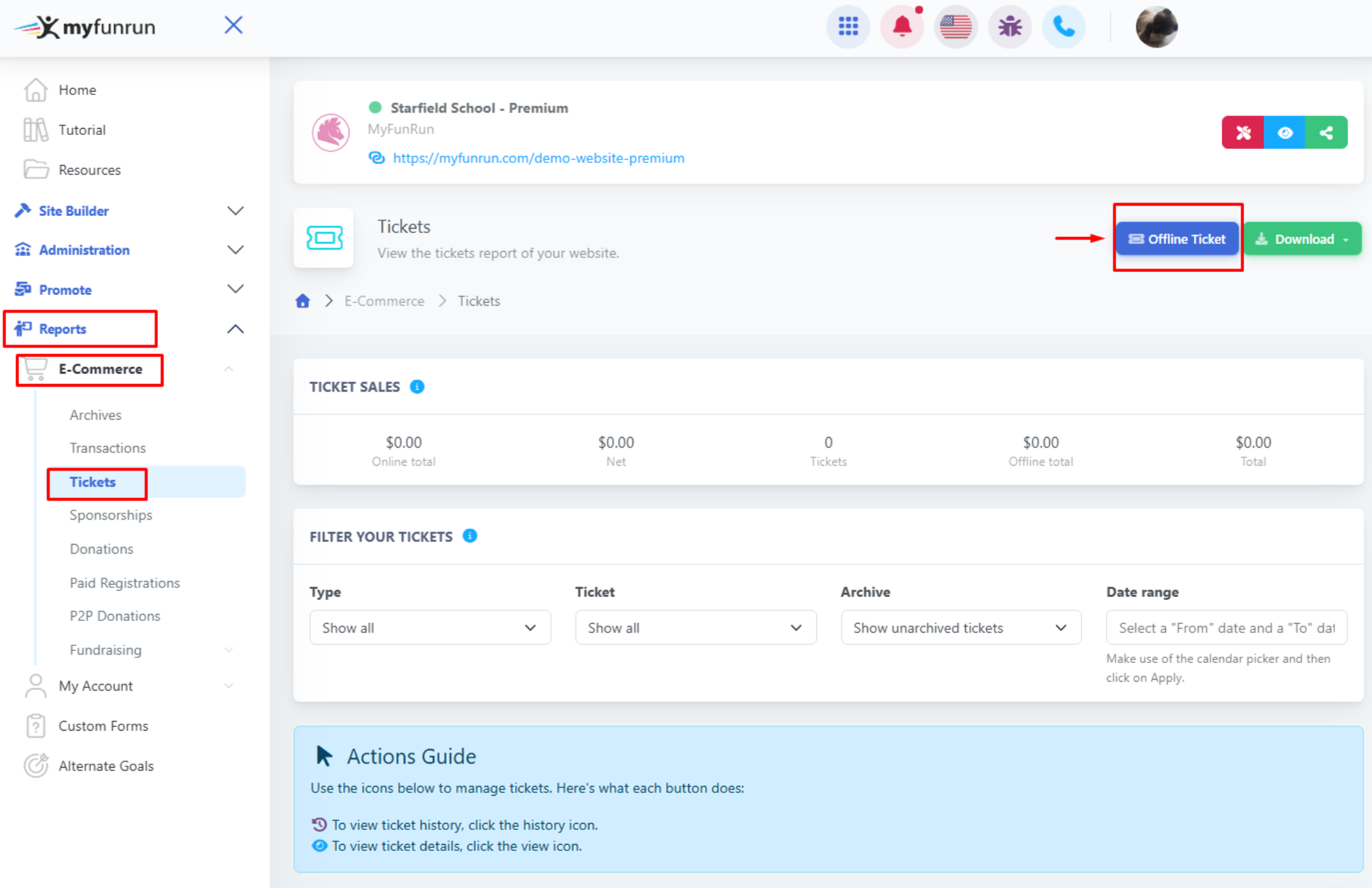Click the phone contact icon
The height and width of the screenshot is (888, 1372).
1063,27
